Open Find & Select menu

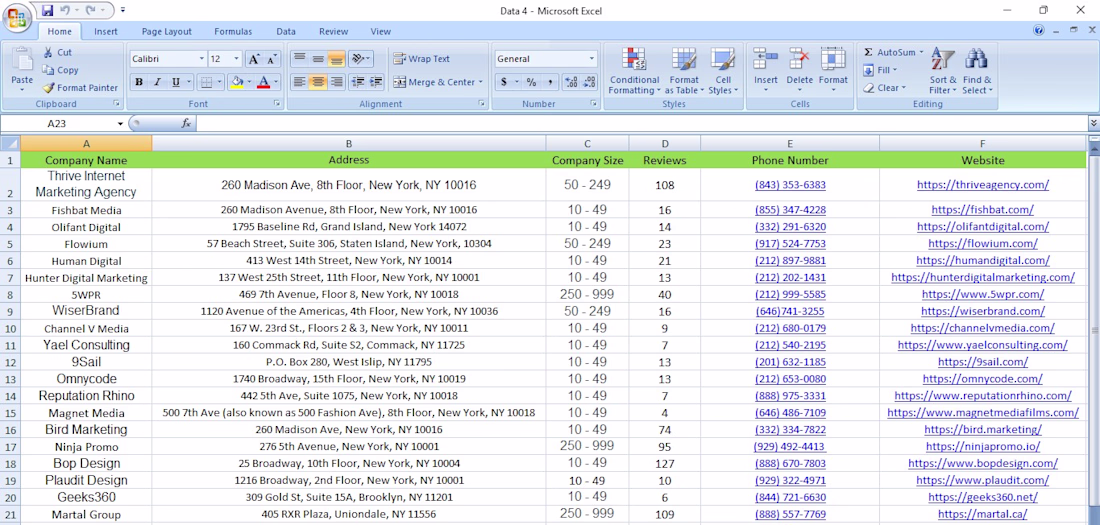point(977,70)
